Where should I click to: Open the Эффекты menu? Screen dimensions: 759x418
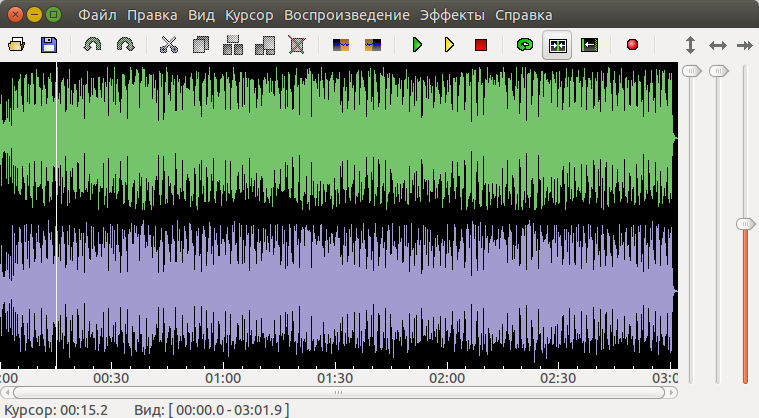click(x=452, y=15)
